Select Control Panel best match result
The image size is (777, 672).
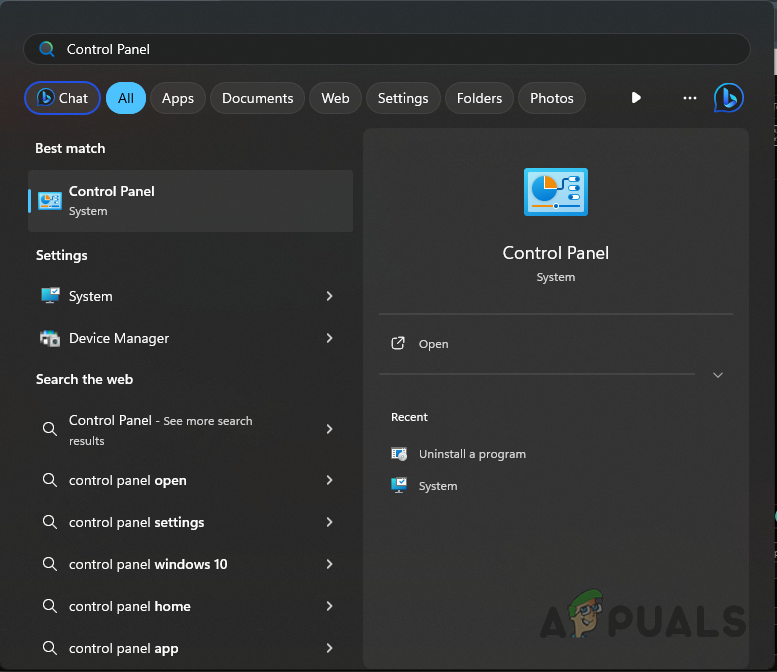(x=191, y=201)
